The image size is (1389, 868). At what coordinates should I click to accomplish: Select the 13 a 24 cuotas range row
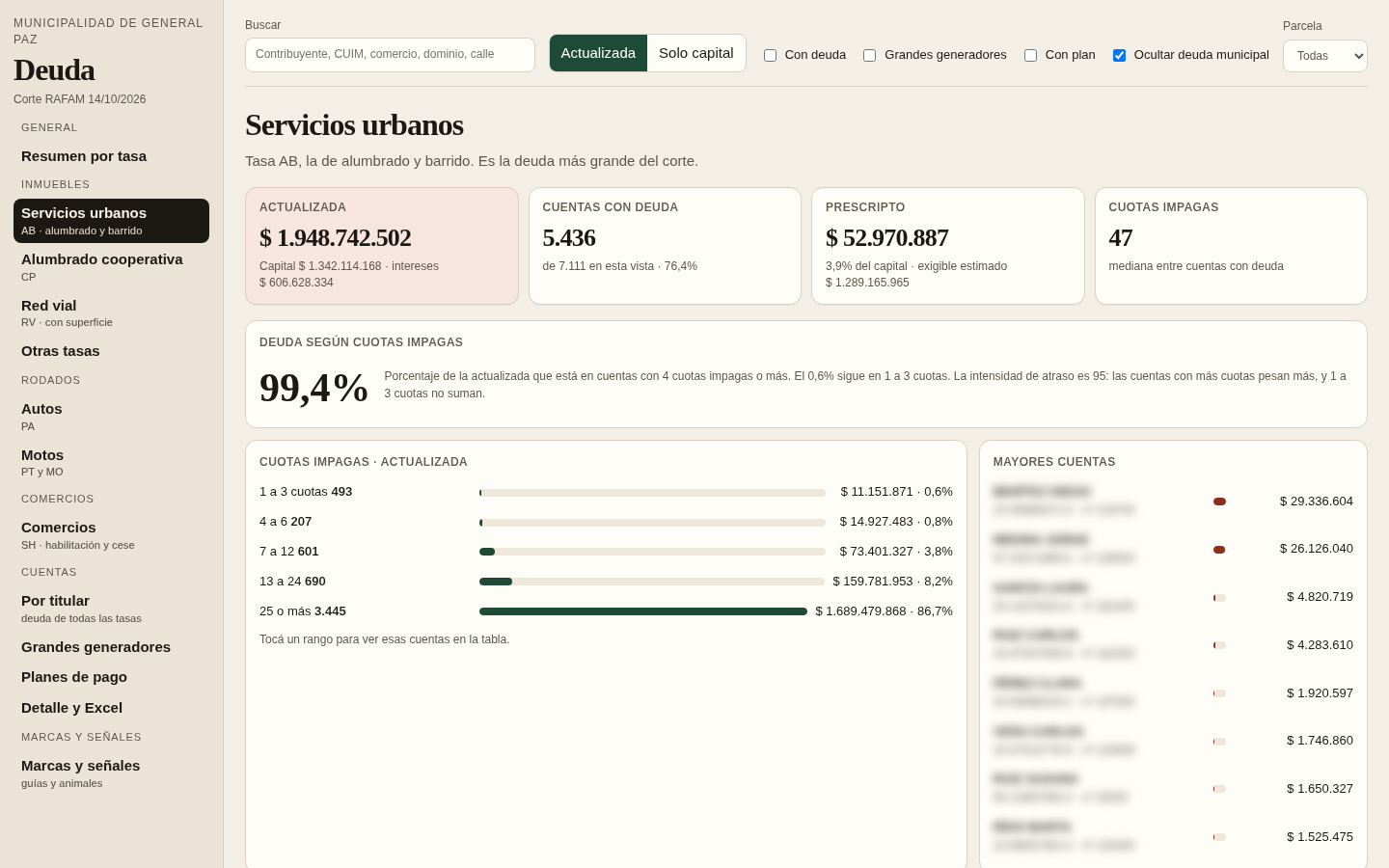tap(606, 582)
